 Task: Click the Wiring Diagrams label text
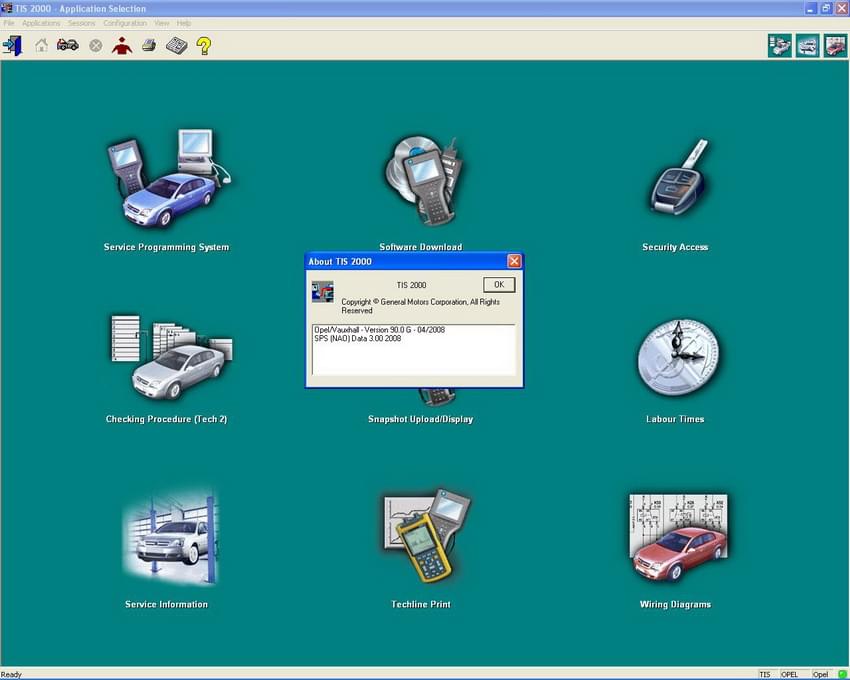click(x=675, y=605)
